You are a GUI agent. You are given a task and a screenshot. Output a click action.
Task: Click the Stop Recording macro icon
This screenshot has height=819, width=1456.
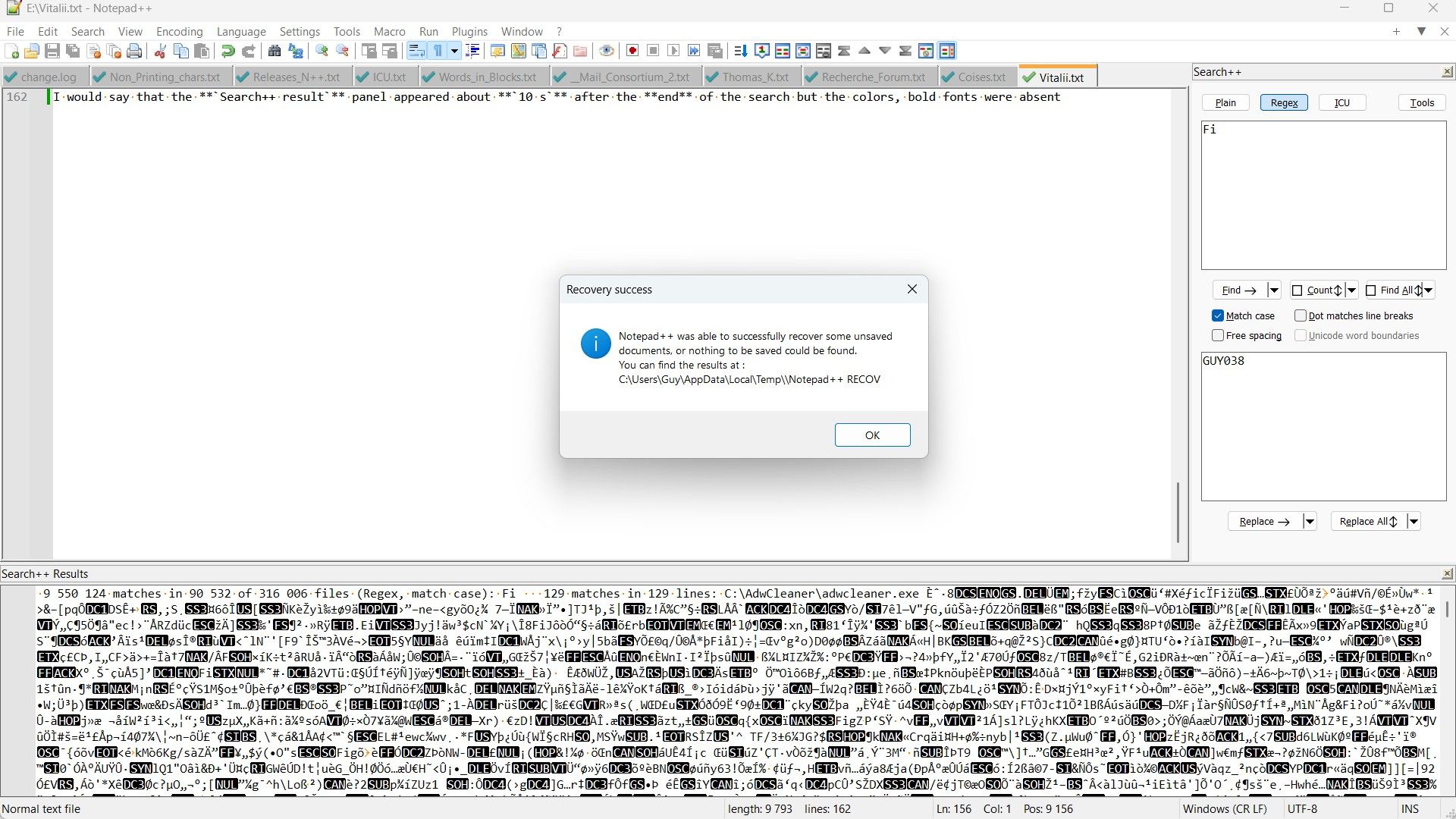coord(653,51)
